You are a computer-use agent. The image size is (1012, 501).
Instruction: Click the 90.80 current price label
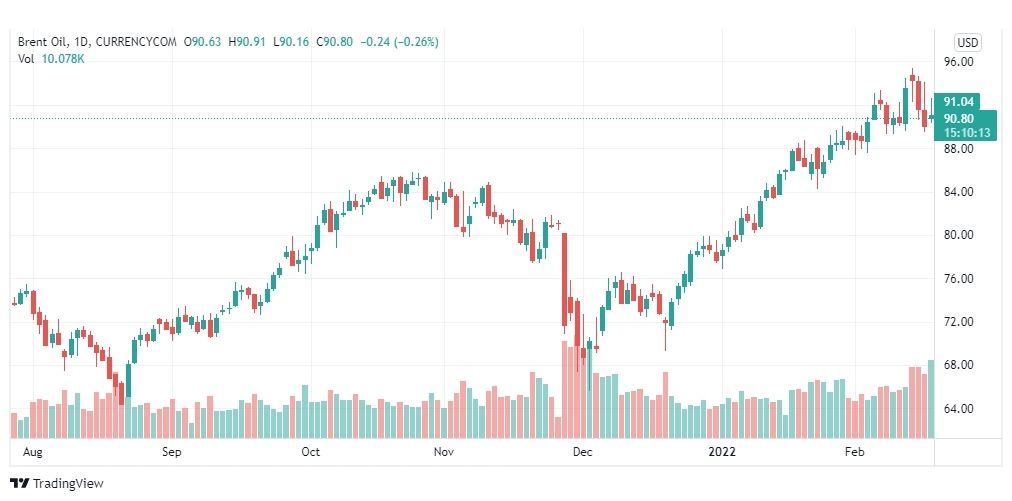pyautogui.click(x=958, y=119)
